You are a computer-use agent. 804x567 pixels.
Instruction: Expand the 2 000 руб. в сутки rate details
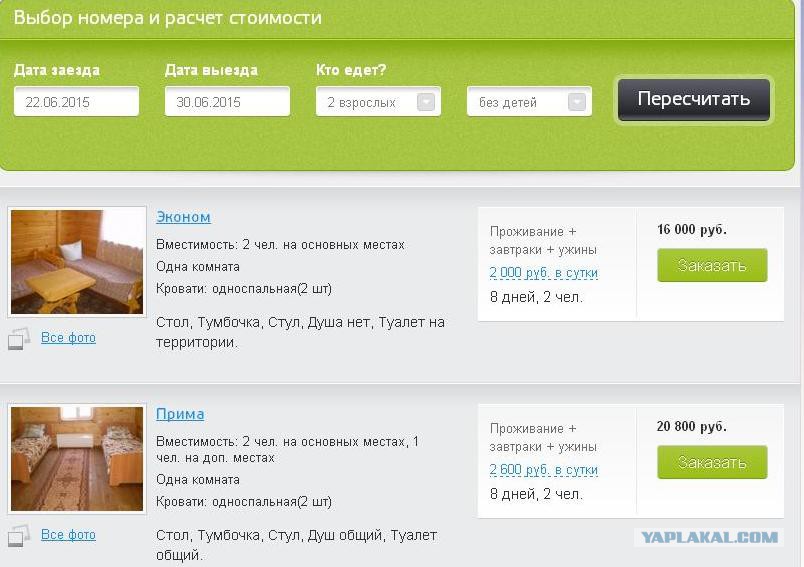544,273
